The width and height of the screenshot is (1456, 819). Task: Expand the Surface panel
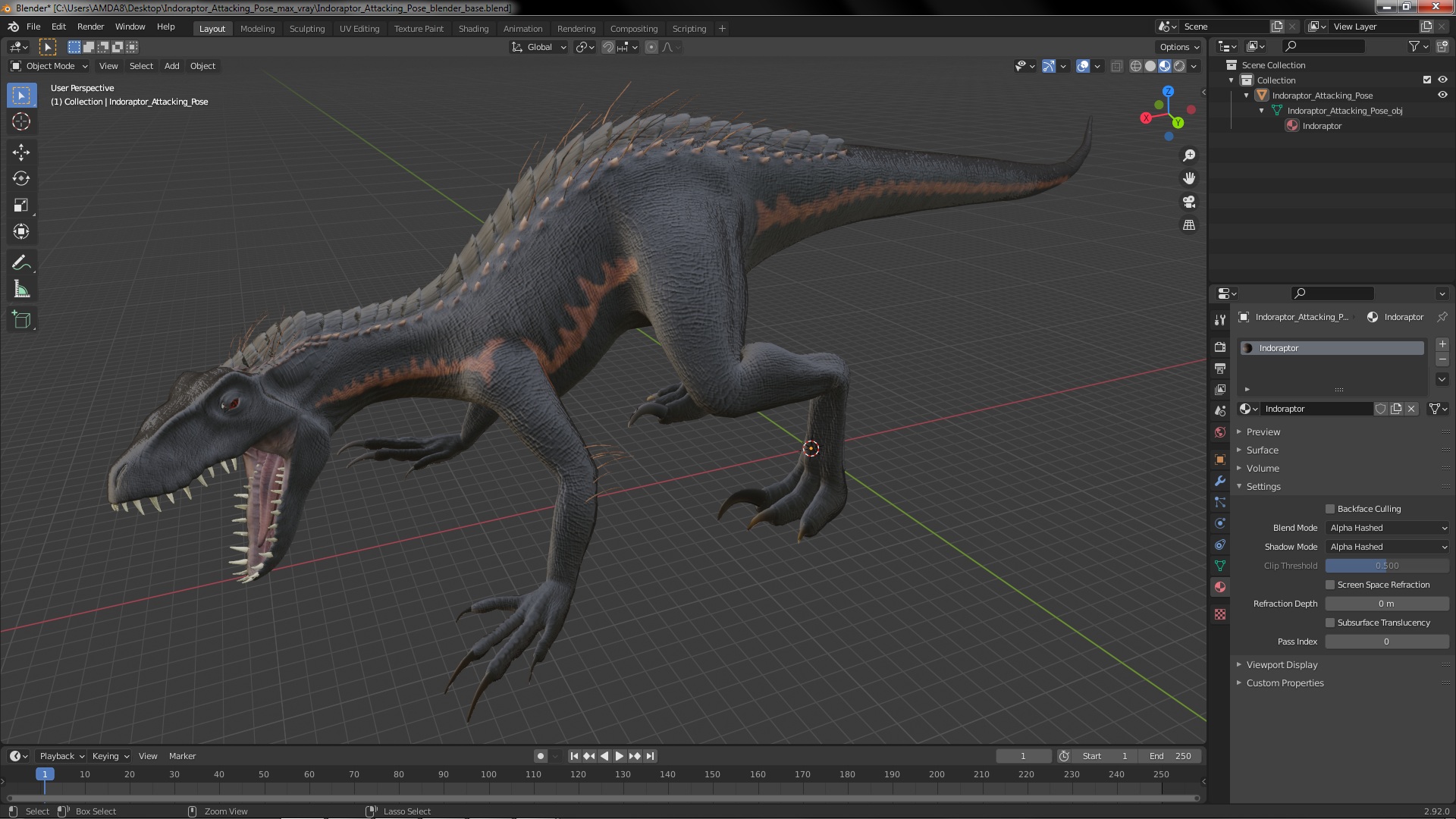(x=1262, y=450)
